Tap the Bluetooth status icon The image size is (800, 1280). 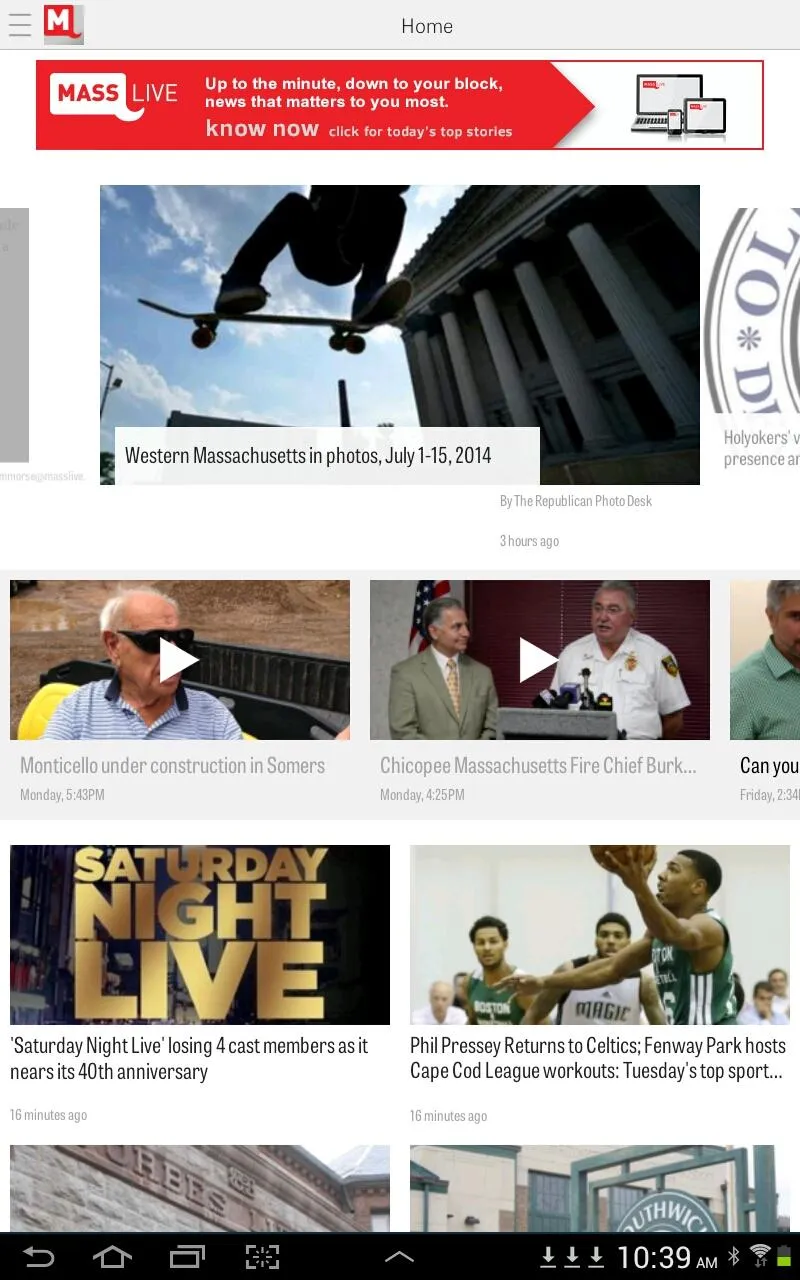733,1256
